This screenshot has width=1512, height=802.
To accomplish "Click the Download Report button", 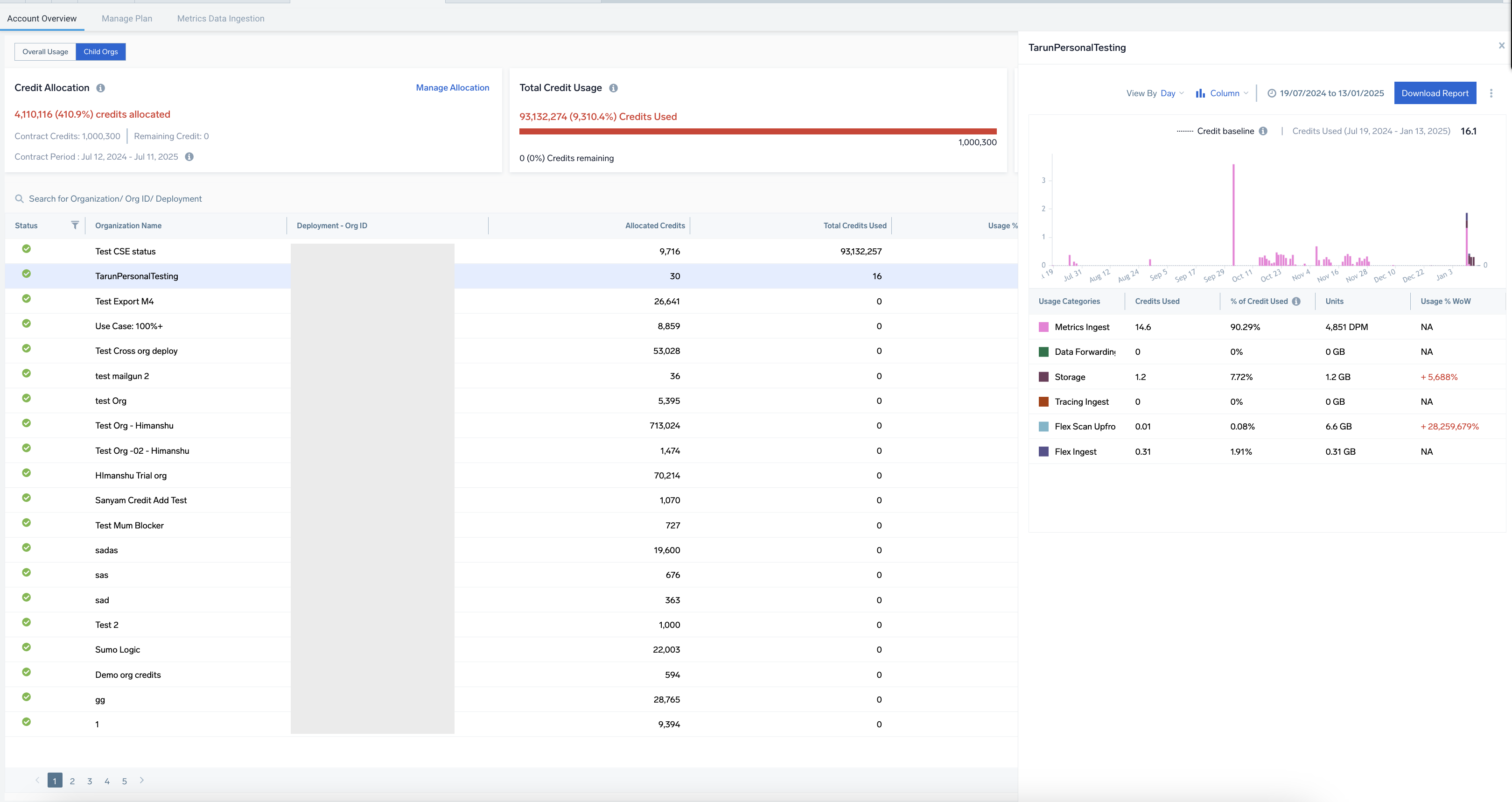I will (1435, 93).
